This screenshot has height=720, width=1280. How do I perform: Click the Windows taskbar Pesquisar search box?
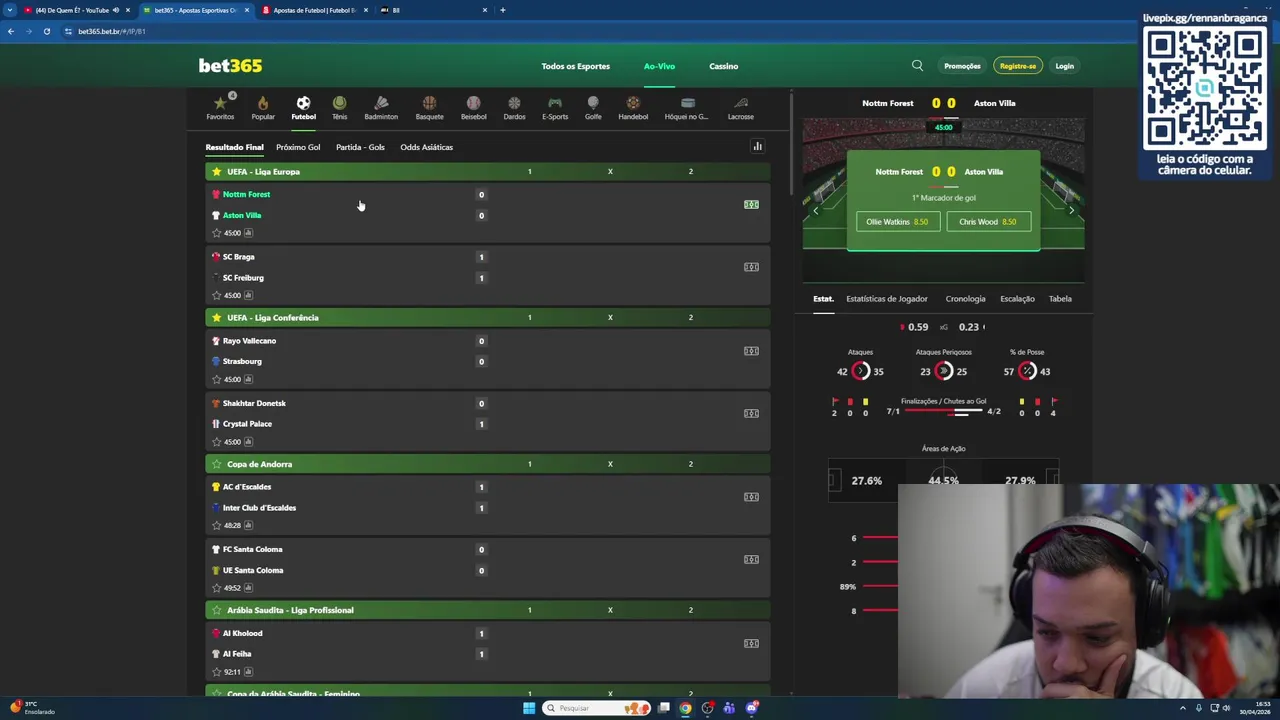[x=598, y=708]
